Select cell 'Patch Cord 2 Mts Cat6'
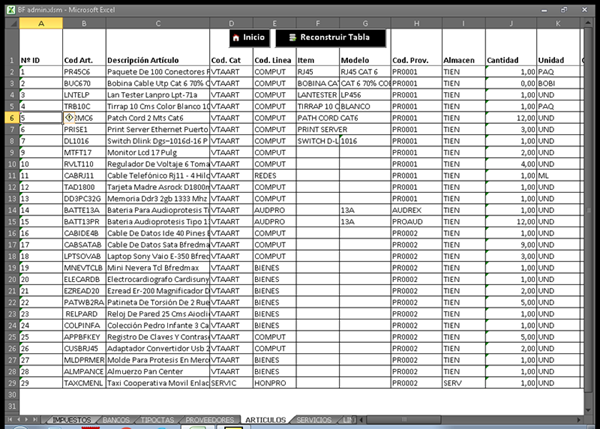Viewport: 600px width, 429px height. pos(158,117)
